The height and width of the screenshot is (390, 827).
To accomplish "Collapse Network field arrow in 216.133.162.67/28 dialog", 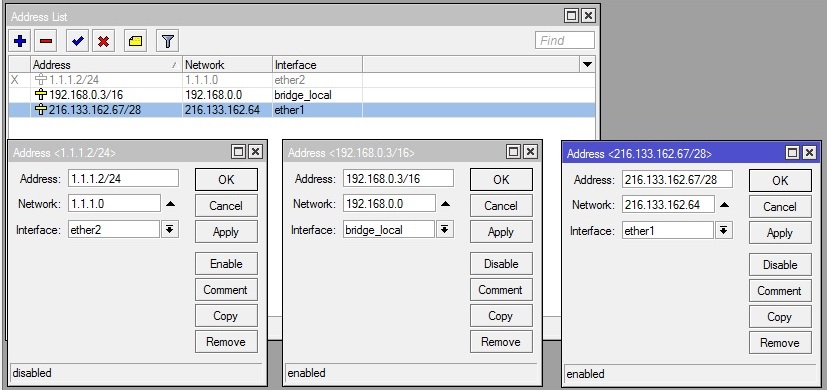I will (x=724, y=205).
